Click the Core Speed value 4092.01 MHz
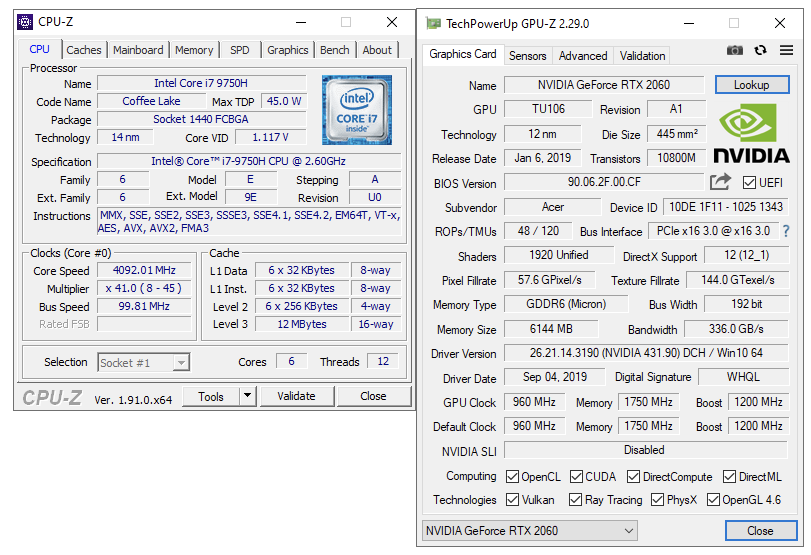Screen dimensions: 811x555 [x=144, y=270]
